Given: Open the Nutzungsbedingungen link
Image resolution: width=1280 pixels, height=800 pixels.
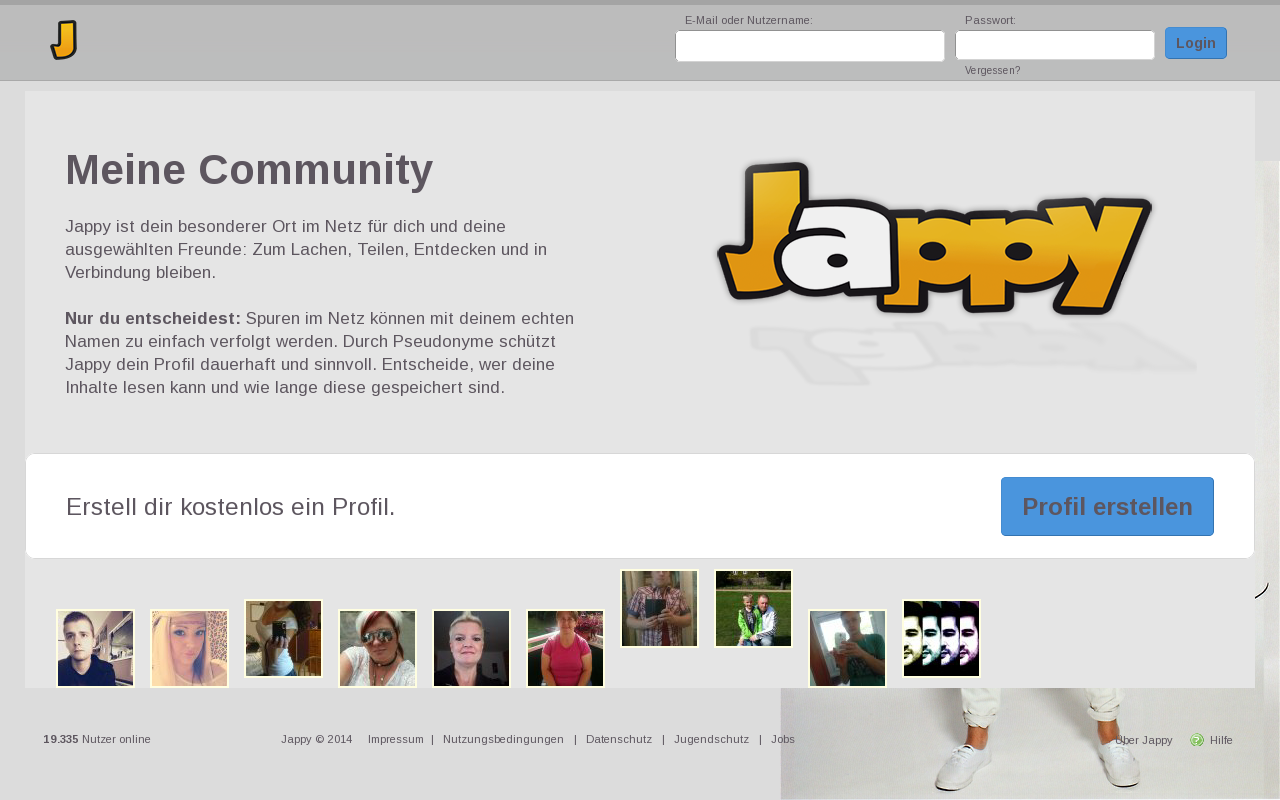Looking at the screenshot, I should tap(503, 739).
